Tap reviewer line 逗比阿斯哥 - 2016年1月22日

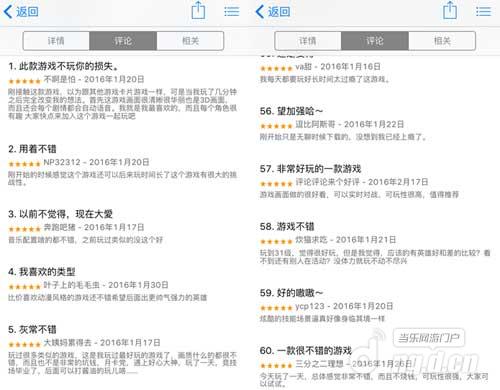(x=350, y=124)
